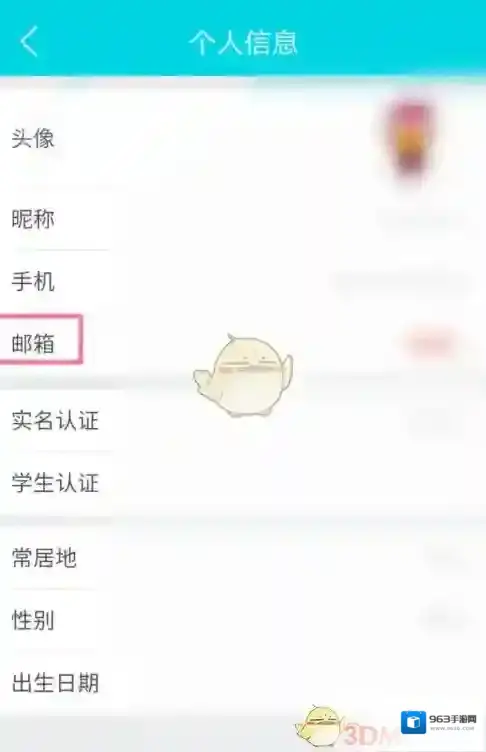
Task: Click the 963手游网 logo icon
Action: pyautogui.click(x=414, y=722)
